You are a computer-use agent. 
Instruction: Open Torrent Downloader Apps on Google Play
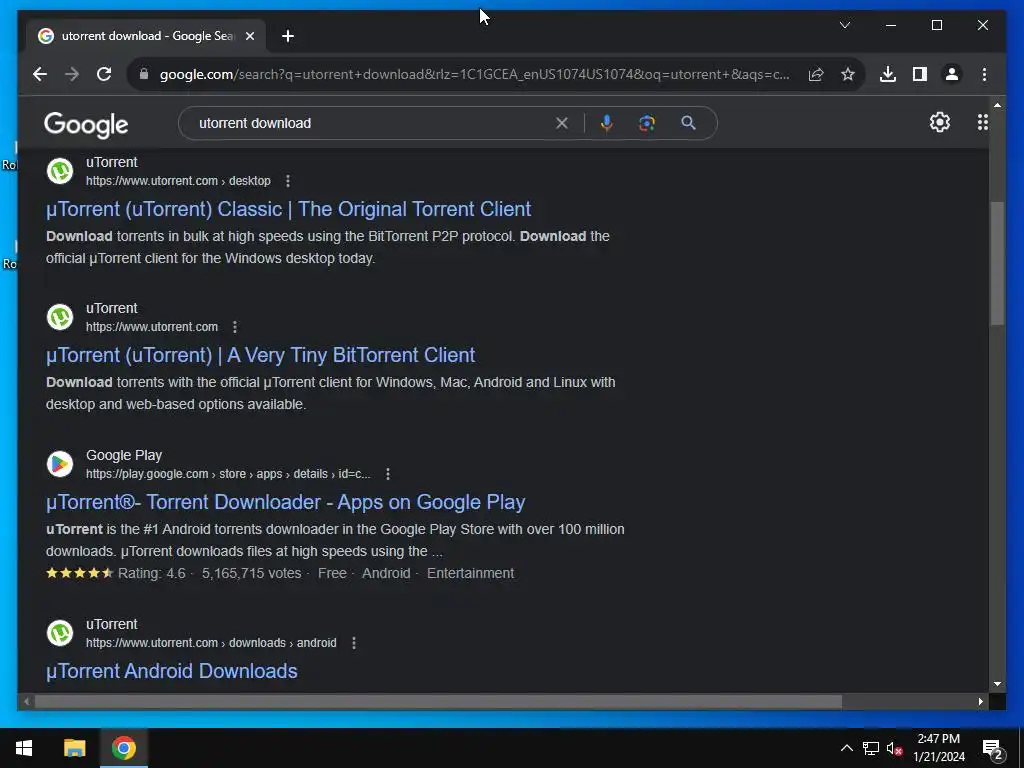[x=285, y=502]
